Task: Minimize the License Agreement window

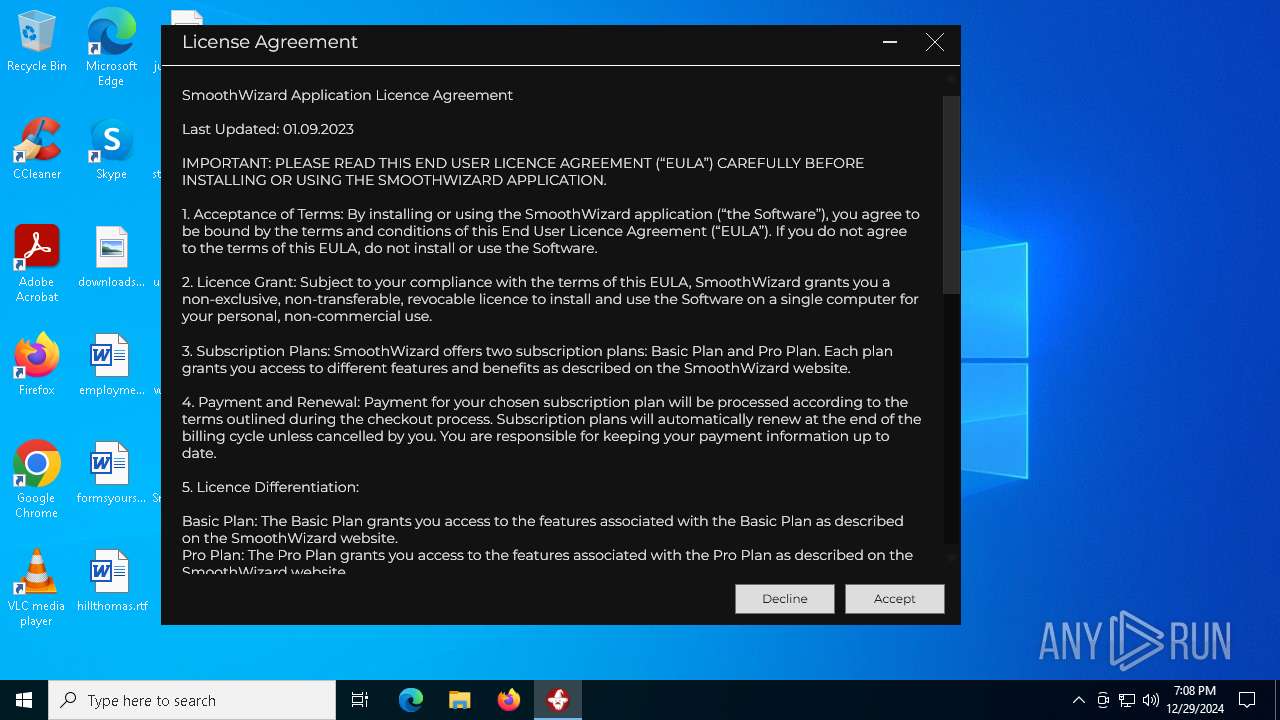Action: (x=889, y=42)
